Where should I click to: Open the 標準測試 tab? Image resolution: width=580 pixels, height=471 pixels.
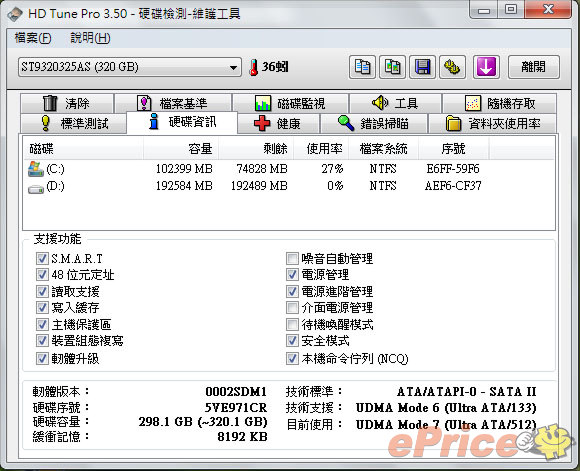74,123
